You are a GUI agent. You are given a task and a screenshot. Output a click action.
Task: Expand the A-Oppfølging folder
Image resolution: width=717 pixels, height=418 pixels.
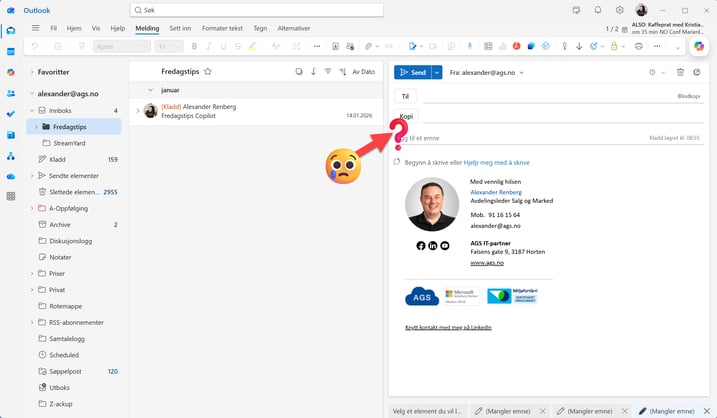[x=32, y=209]
